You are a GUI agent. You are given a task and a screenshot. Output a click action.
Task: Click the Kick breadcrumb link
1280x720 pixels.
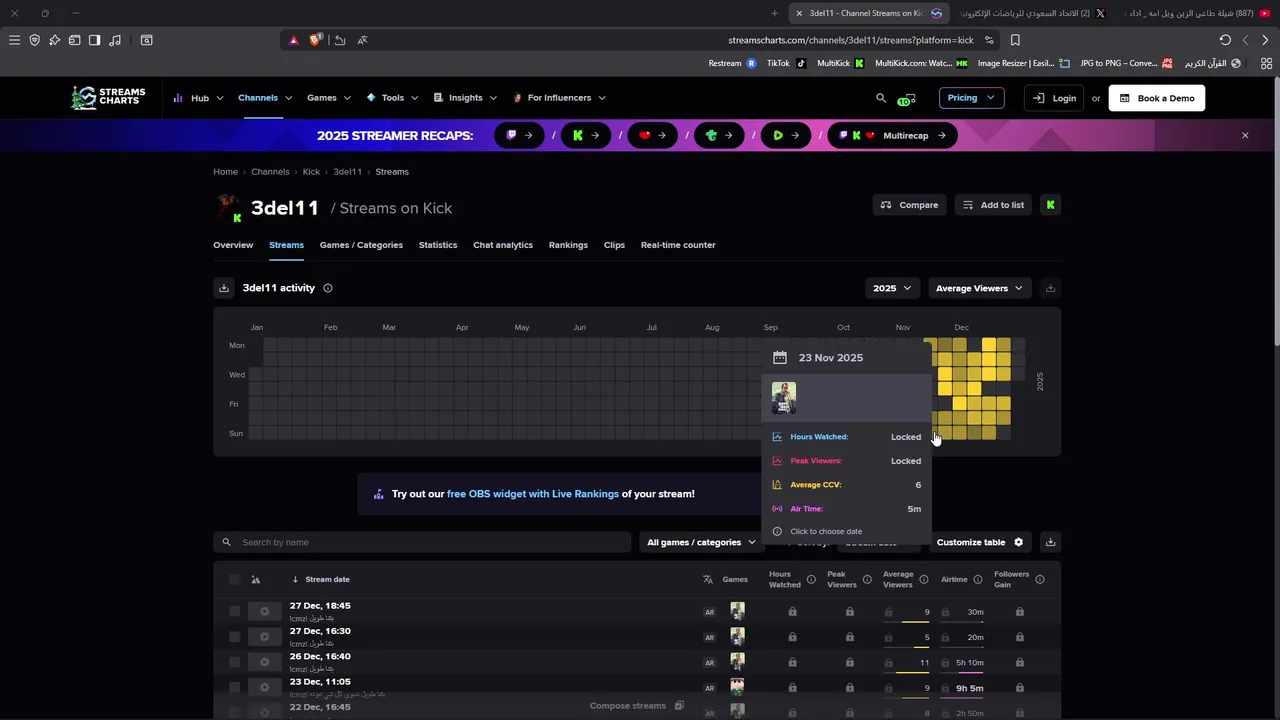pyautogui.click(x=311, y=172)
